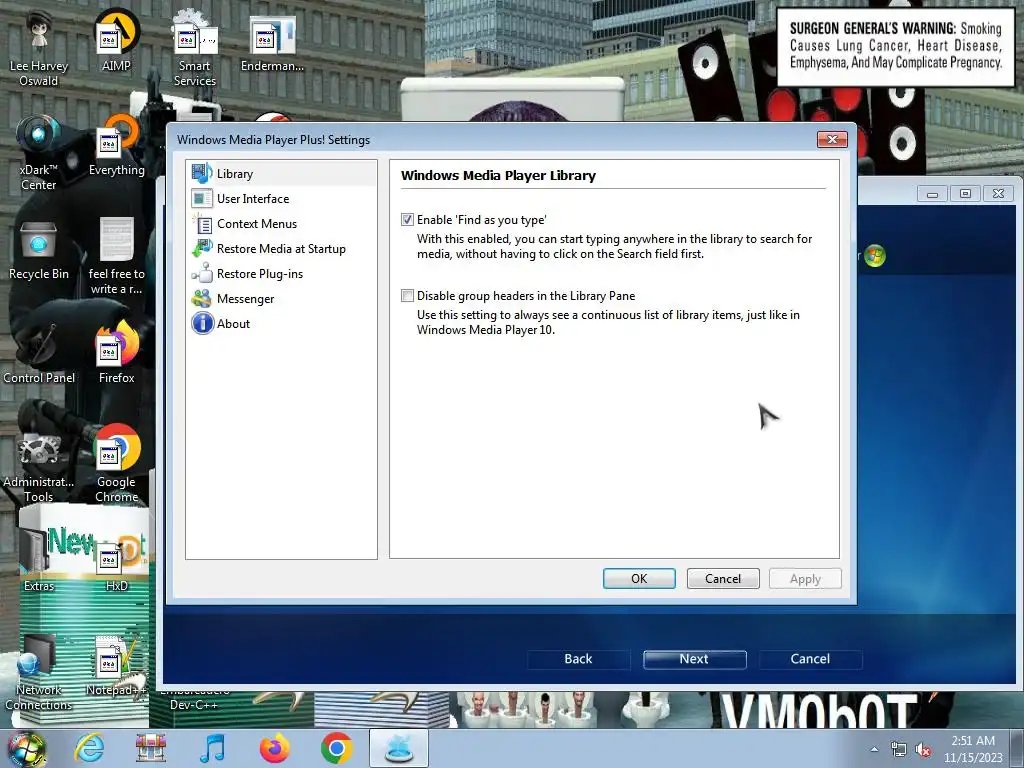The width and height of the screenshot is (1024, 768).
Task: Confirm settings with the OK button
Action: click(639, 579)
